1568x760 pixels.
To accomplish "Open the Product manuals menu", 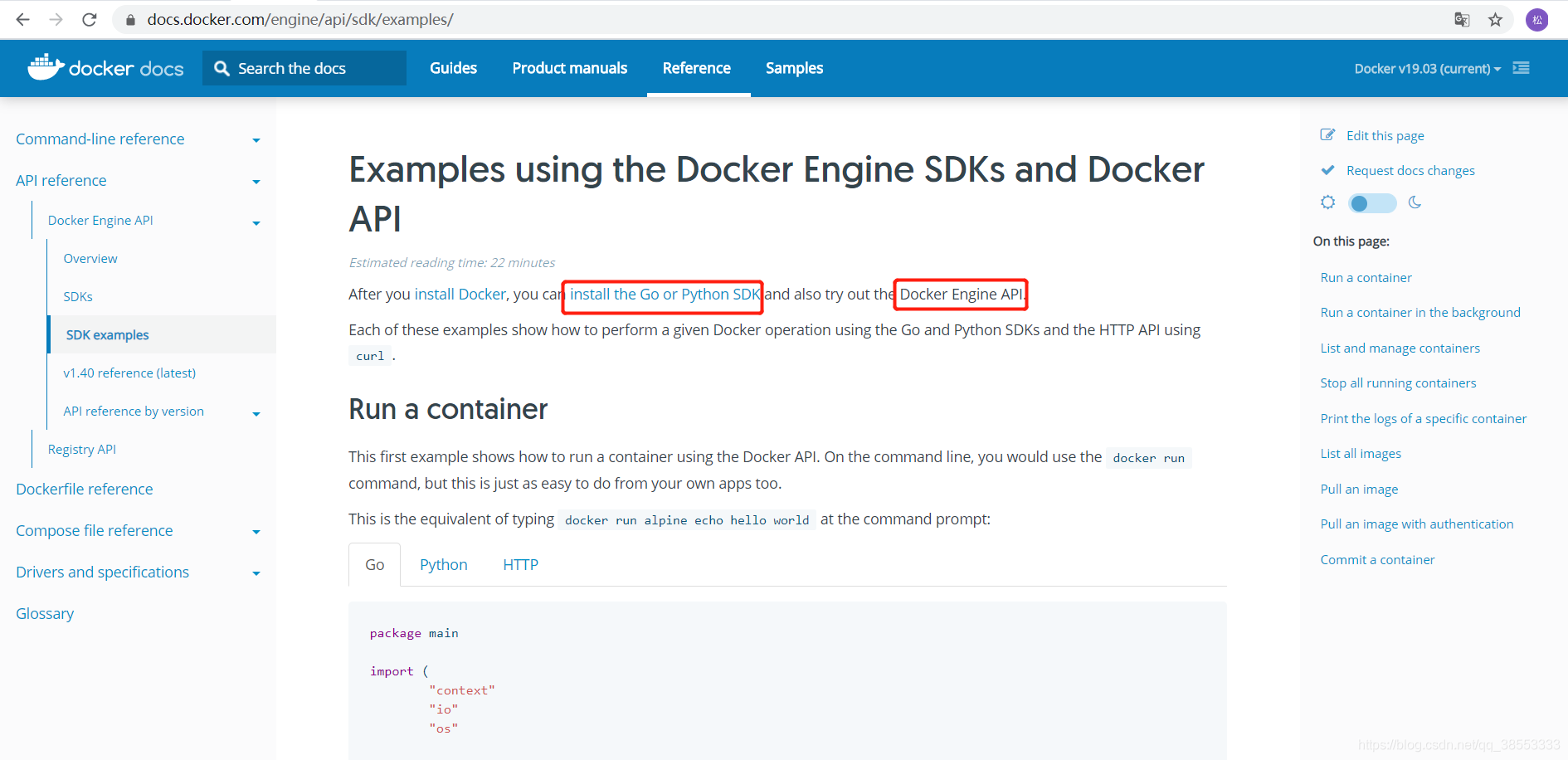I will [570, 68].
